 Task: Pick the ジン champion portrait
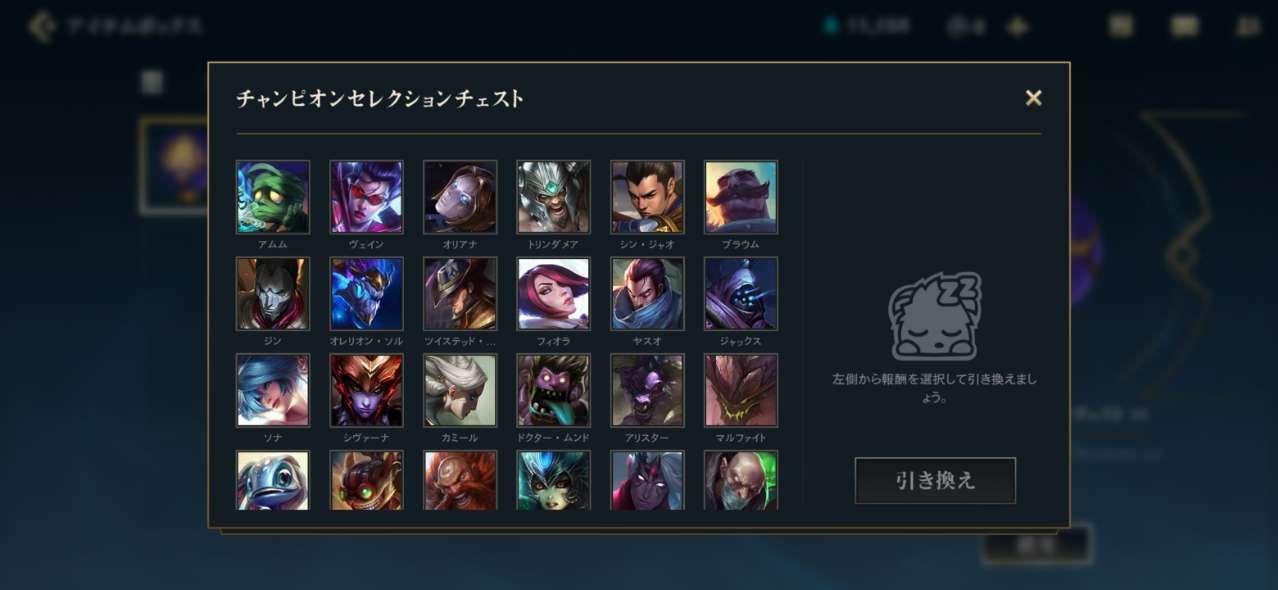pyautogui.click(x=273, y=294)
